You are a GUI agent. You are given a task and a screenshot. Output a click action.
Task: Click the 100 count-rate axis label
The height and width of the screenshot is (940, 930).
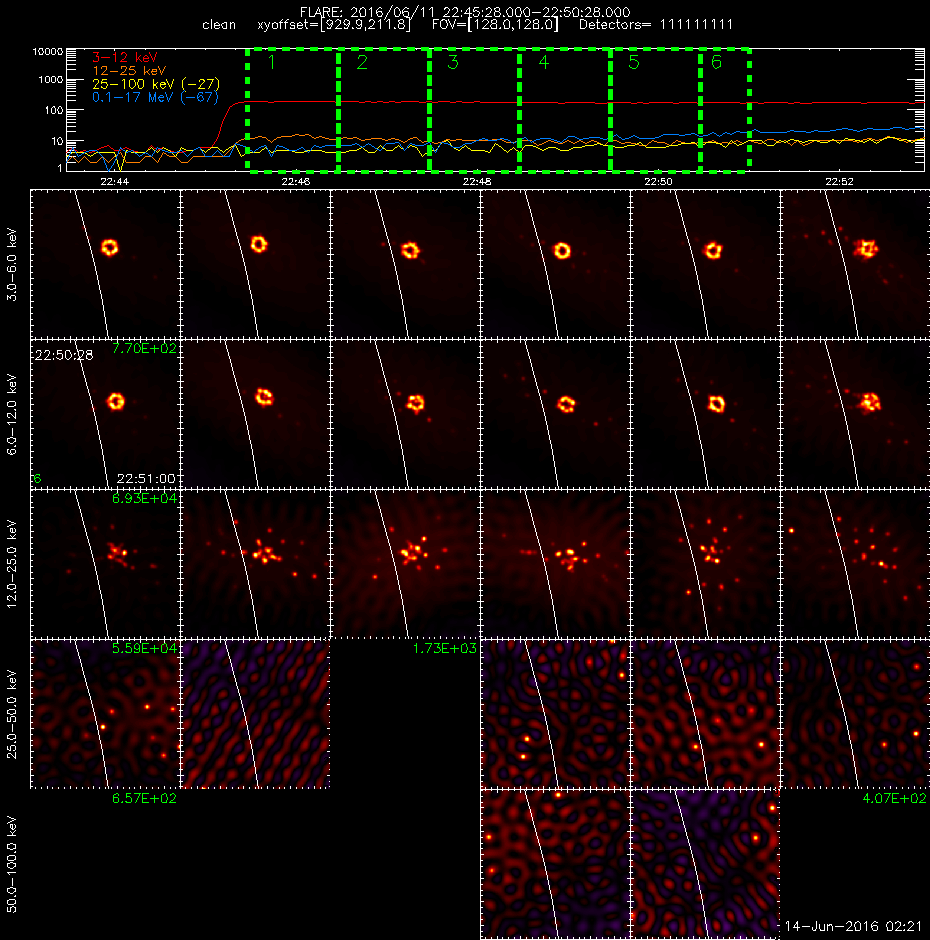53,110
